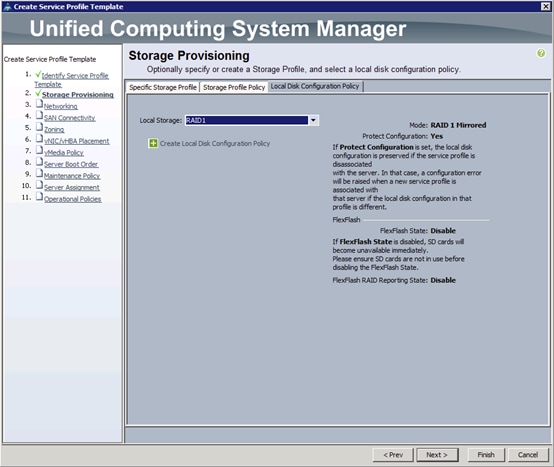Go to vNIC/vHBA Placement step
This screenshot has height=467, width=554.
[x=77, y=141]
